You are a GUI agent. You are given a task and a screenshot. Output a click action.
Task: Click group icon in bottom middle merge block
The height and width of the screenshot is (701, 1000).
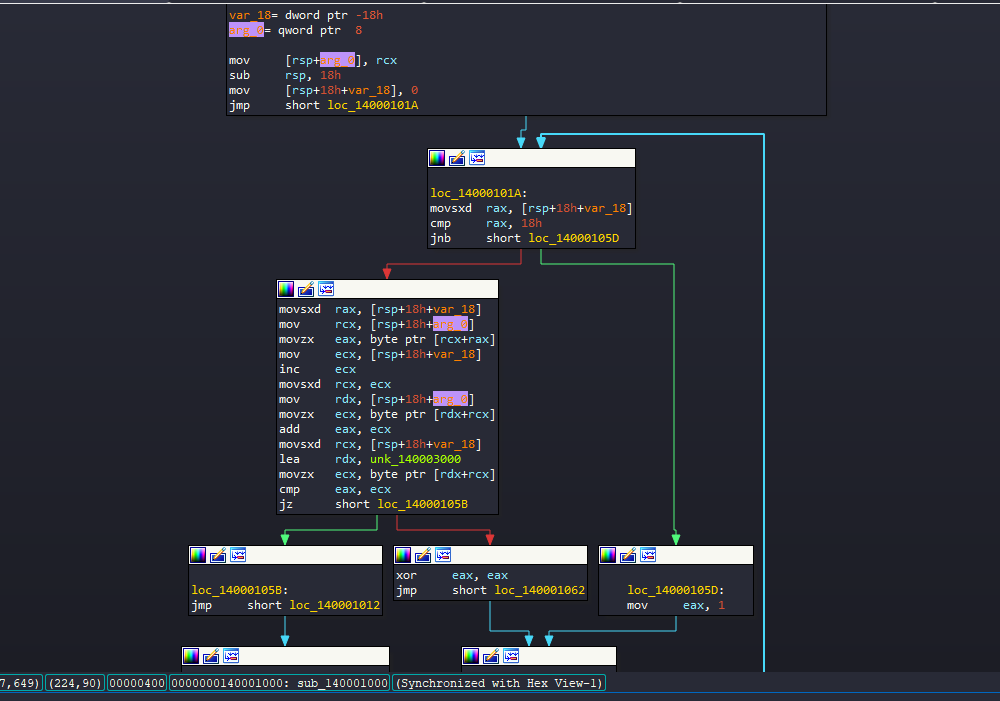511,656
